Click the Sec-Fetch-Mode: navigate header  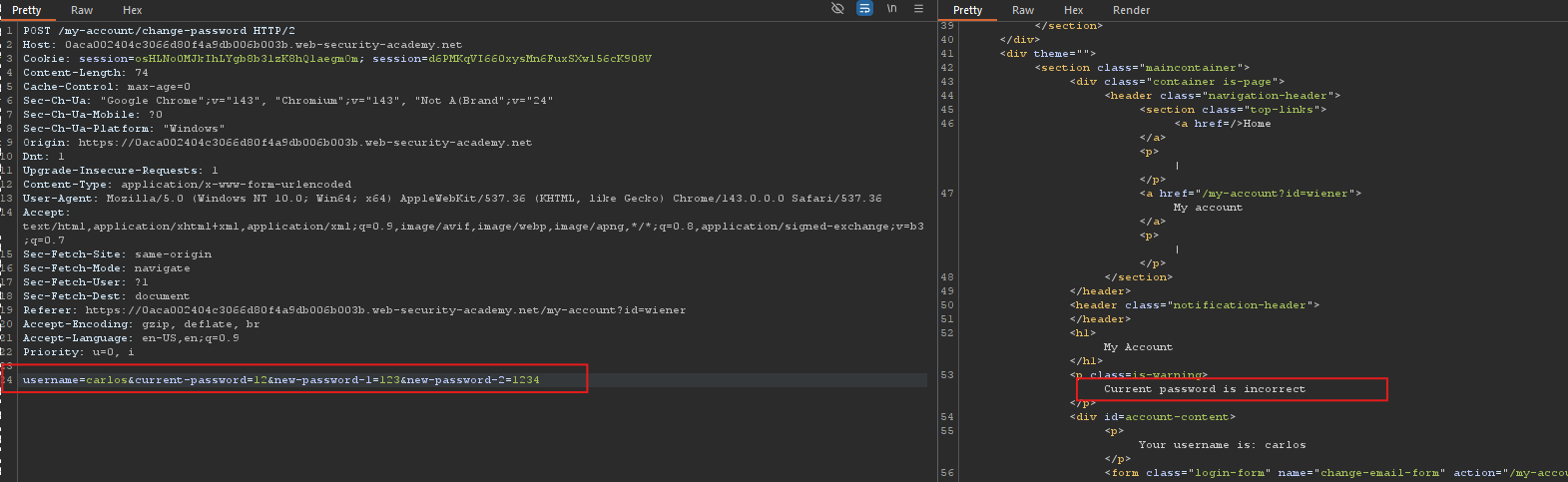107,268
